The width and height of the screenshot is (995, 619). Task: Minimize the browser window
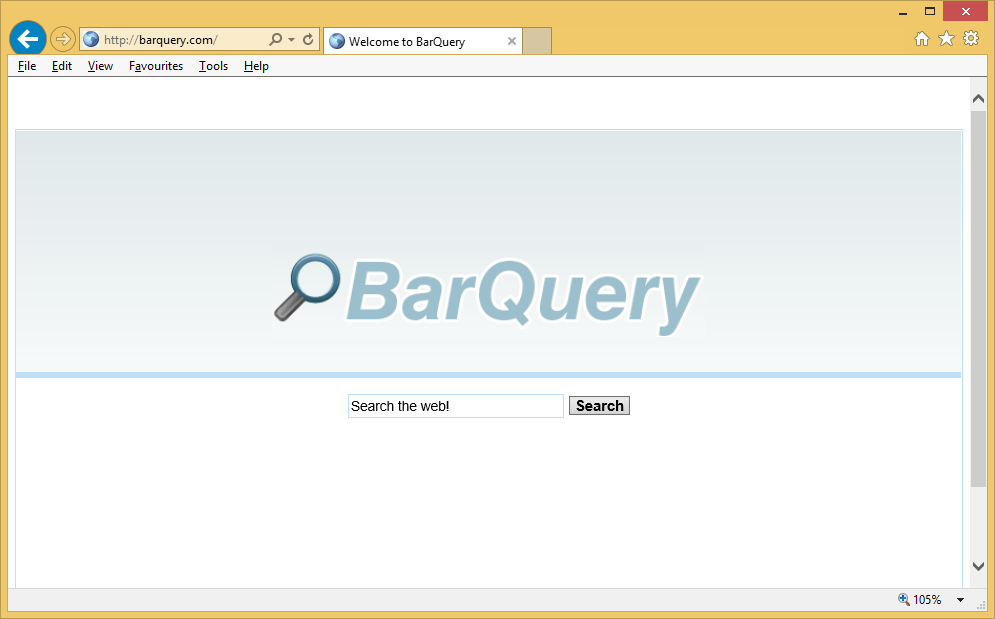(903, 12)
